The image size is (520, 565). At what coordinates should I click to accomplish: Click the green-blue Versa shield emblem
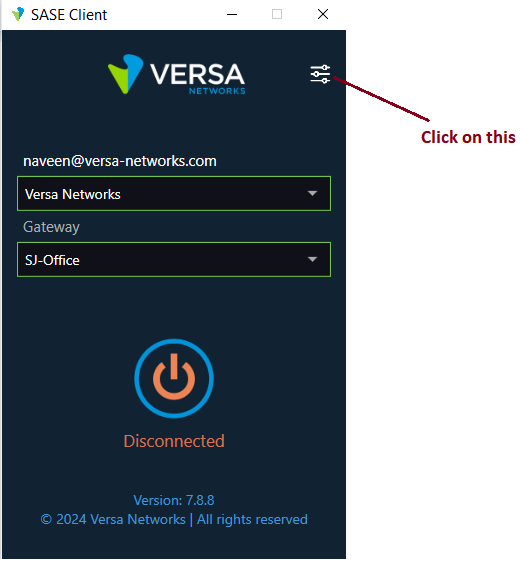pos(125,74)
